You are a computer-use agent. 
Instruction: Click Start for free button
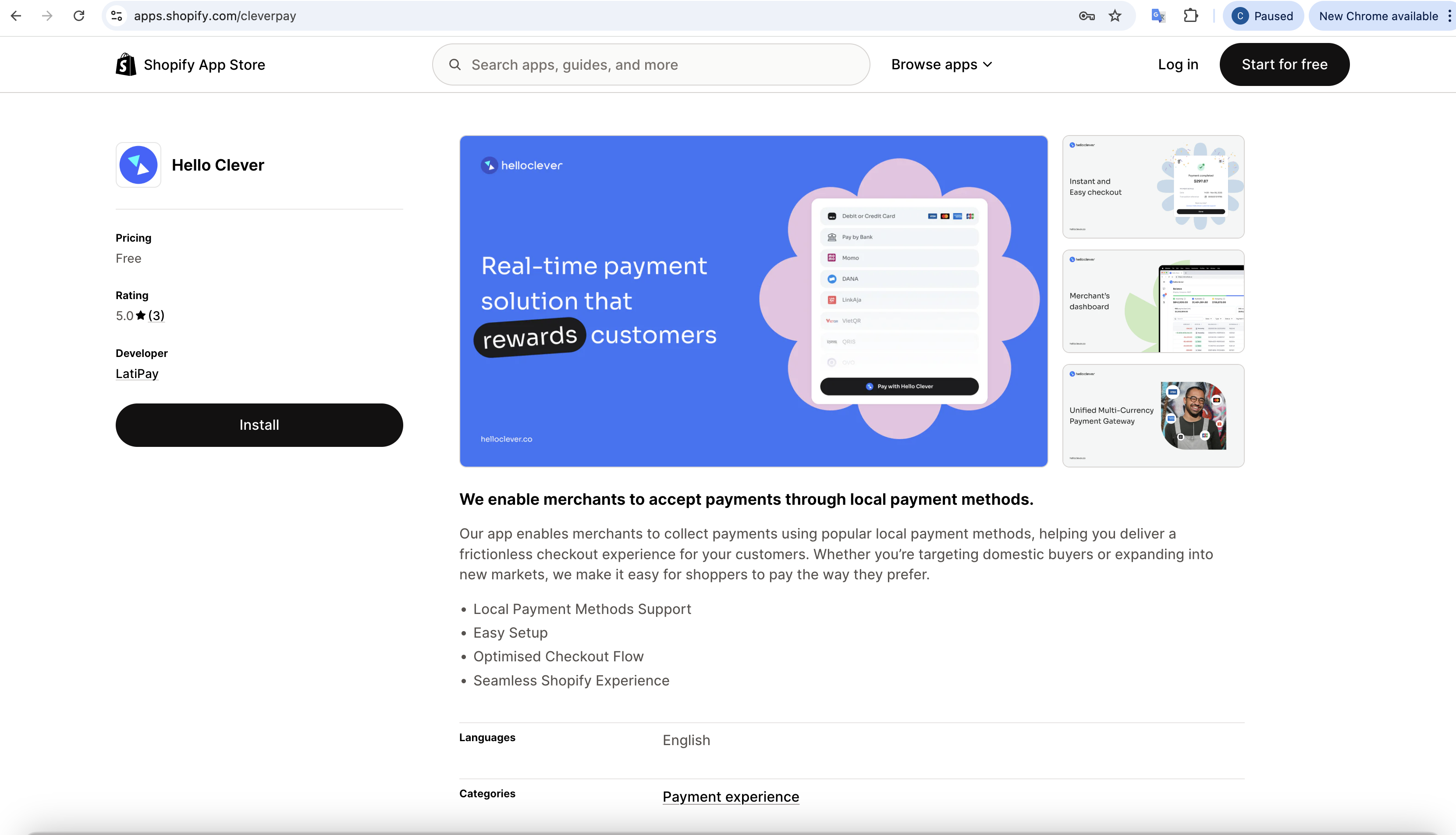pos(1284,64)
